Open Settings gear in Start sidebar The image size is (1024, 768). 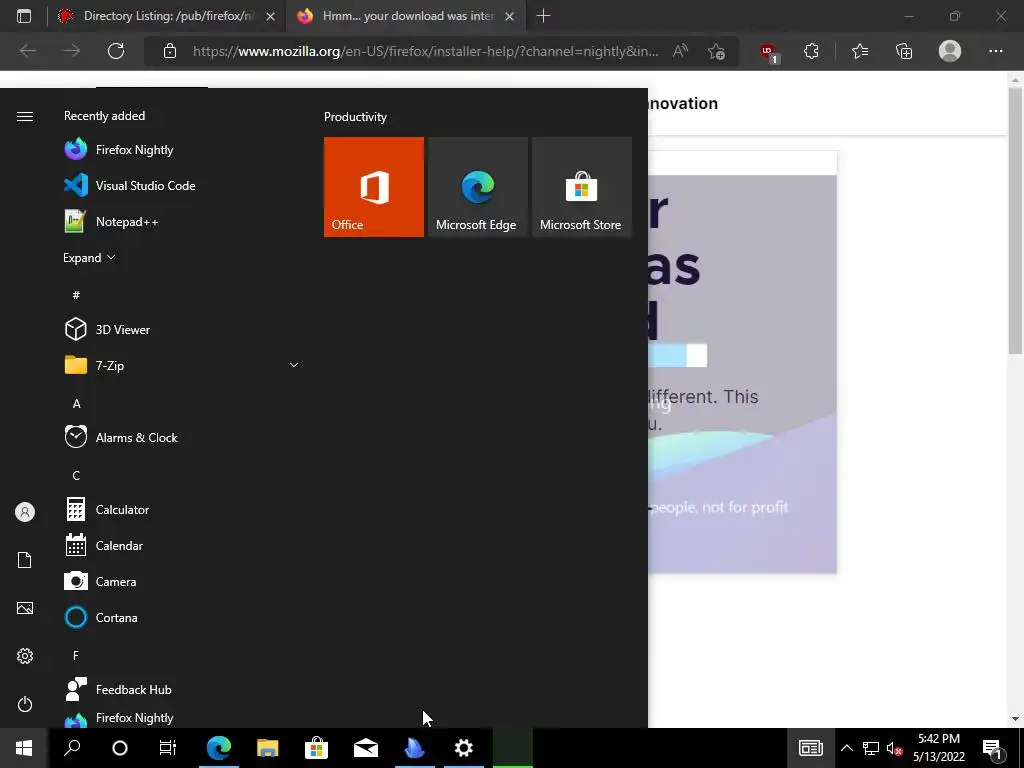25,656
